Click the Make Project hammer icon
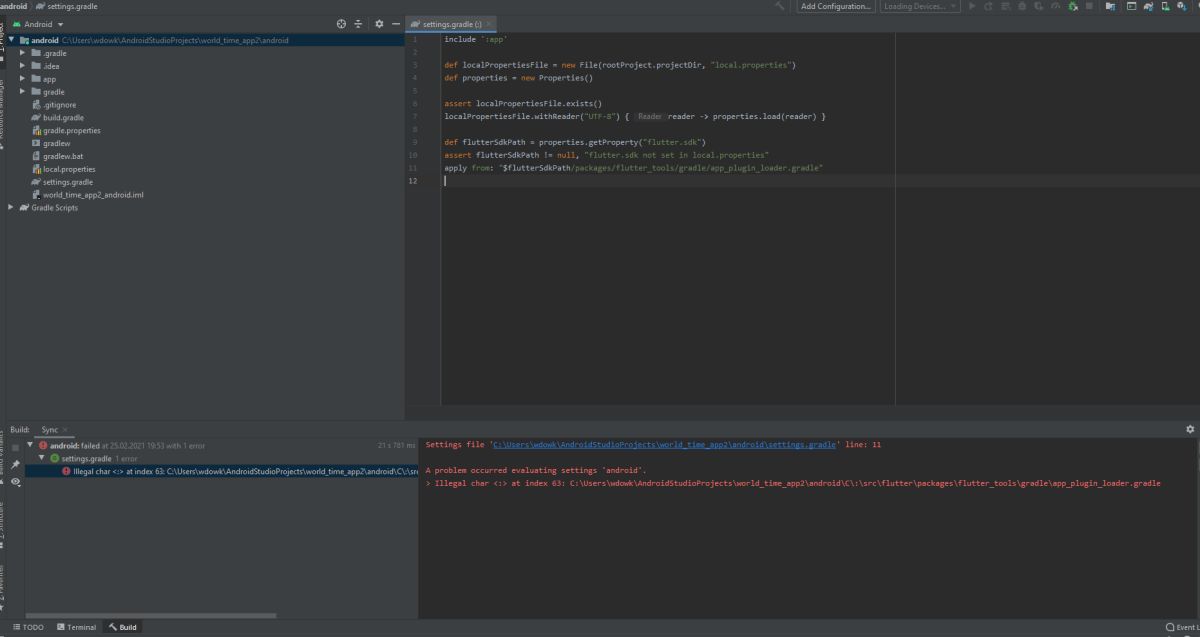 (x=781, y=6)
